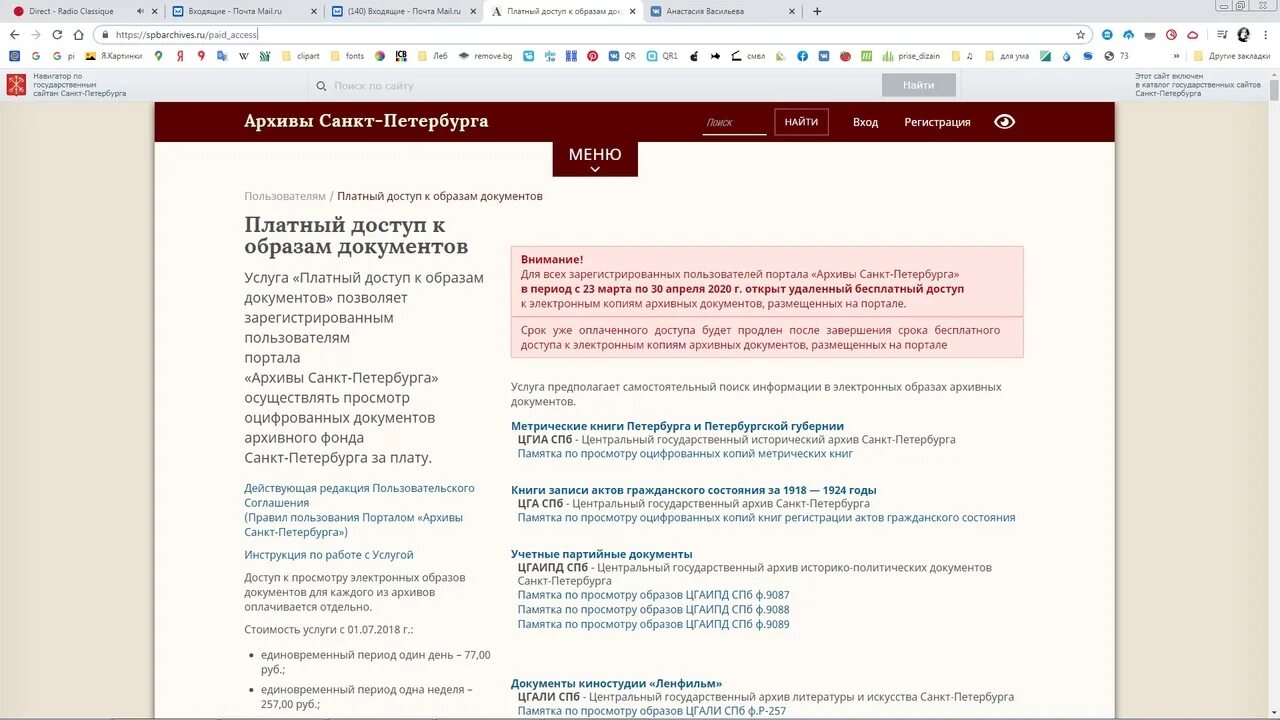Open the Пользователям breadcrumb
1280x720 pixels.
(285, 196)
